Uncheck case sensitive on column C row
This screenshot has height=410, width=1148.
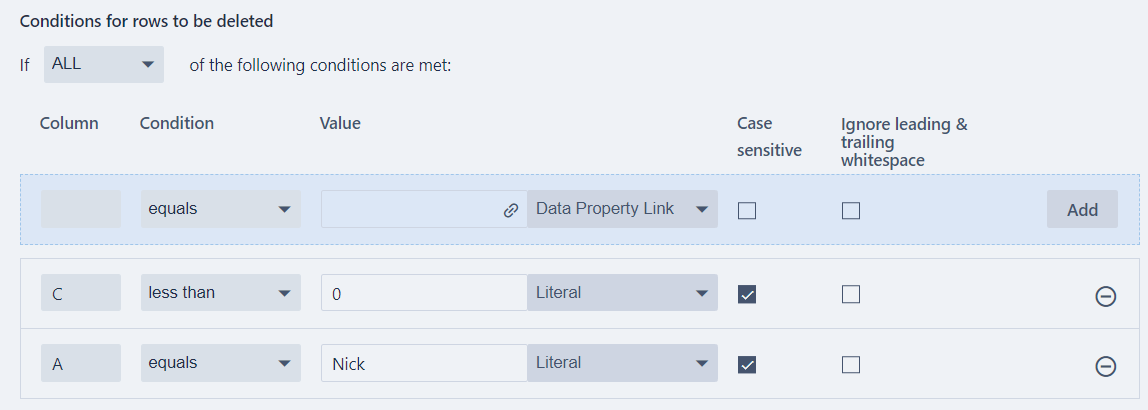click(747, 294)
